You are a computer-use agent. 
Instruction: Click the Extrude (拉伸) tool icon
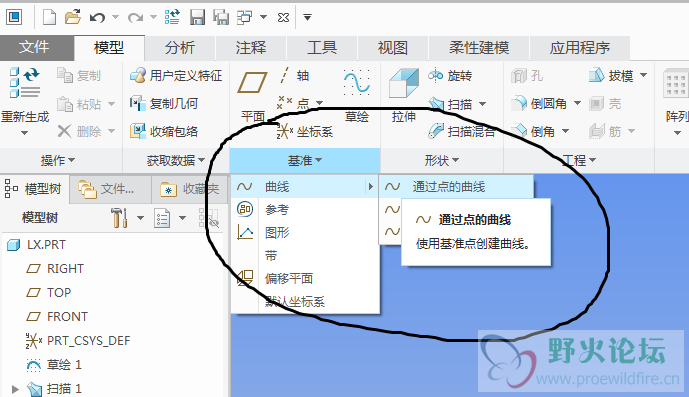404,83
